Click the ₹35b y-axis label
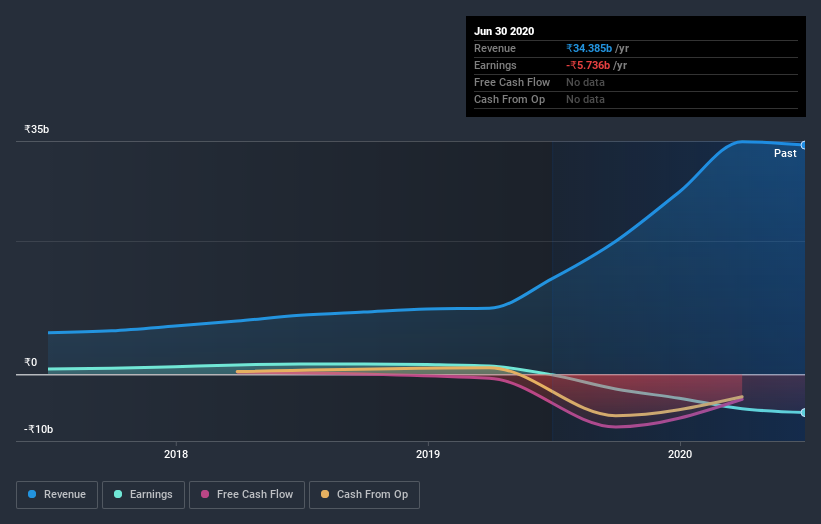Viewport: 821px width, 524px height. [x=37, y=129]
